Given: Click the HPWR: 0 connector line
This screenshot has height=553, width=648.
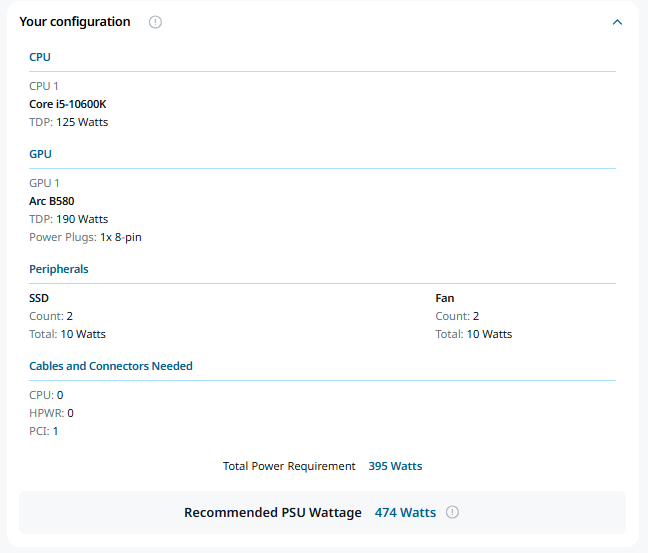Looking at the screenshot, I should point(51,413).
